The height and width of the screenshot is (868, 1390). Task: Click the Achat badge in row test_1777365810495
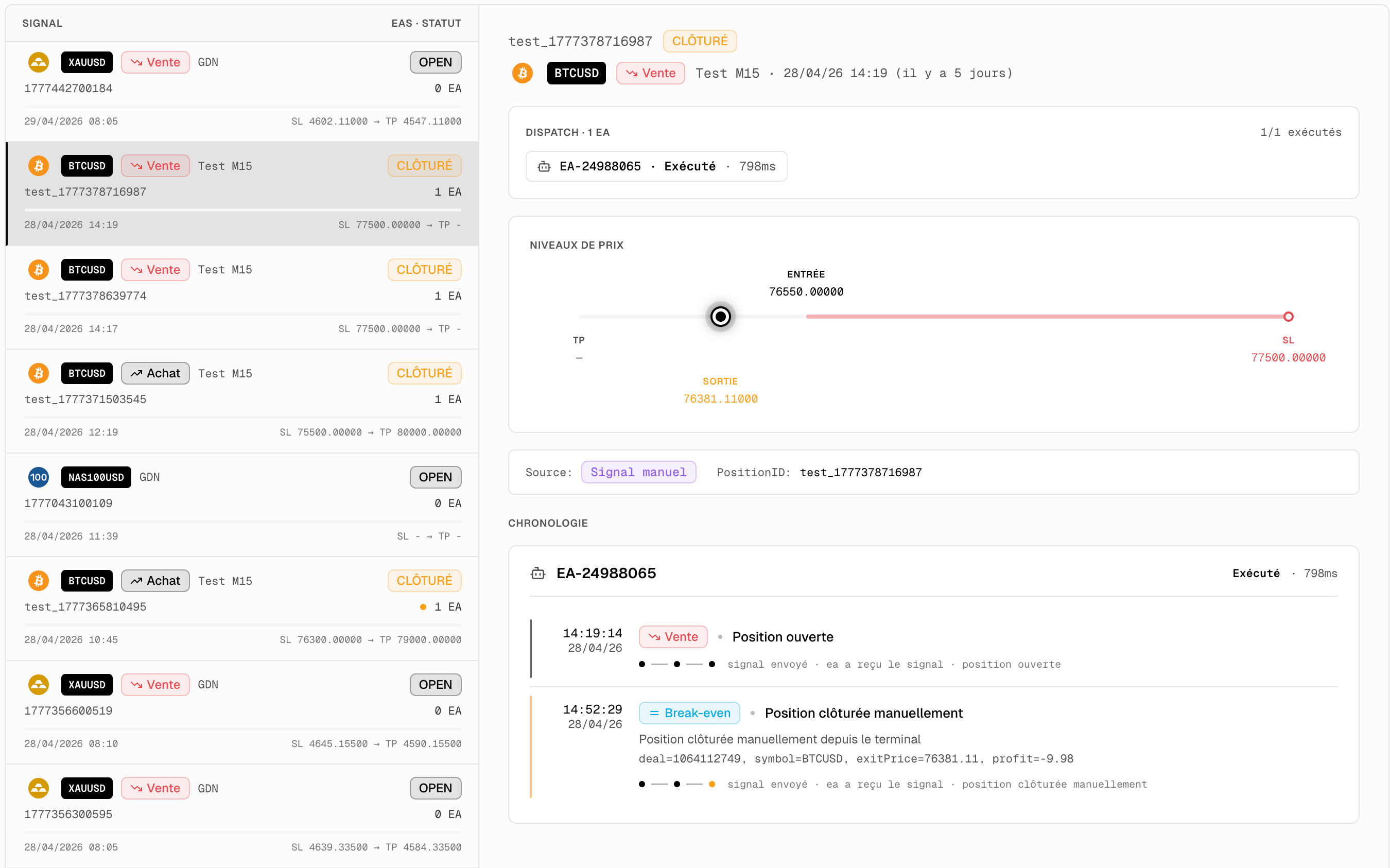click(x=155, y=581)
